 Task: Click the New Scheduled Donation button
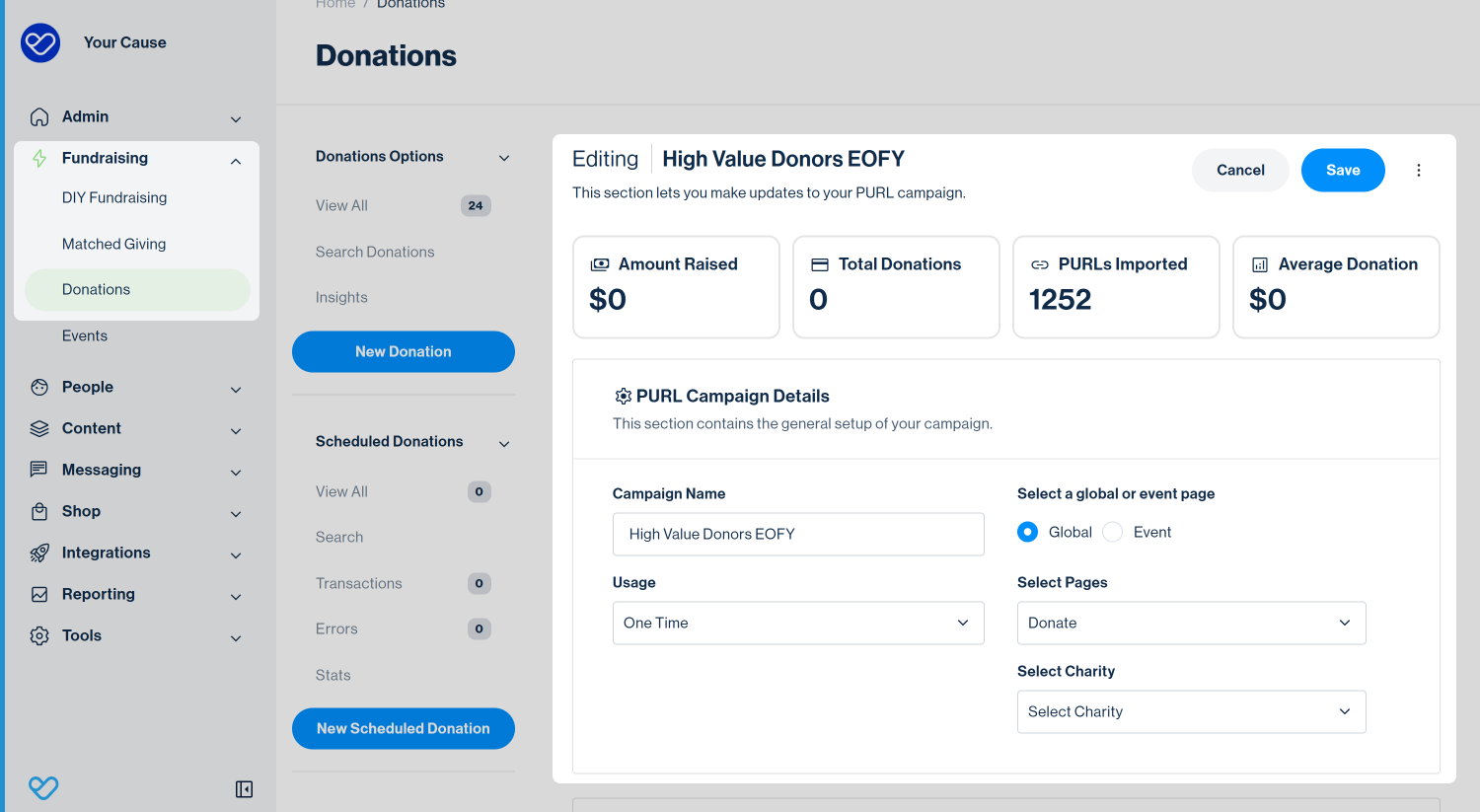[x=404, y=728]
